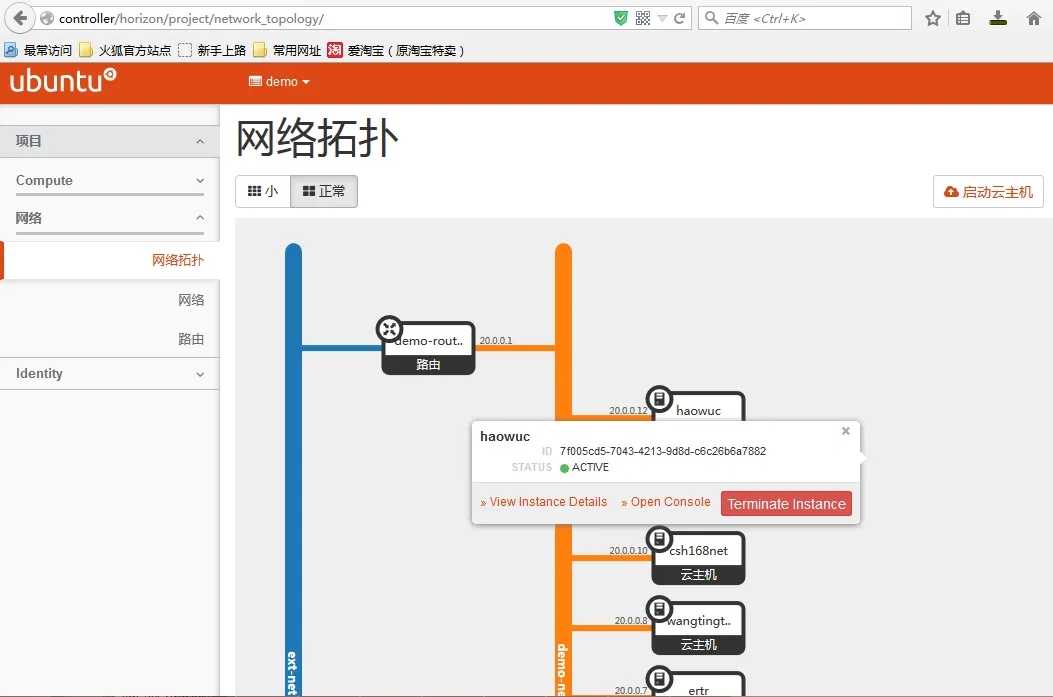Bookmark this page with the star icon
Image resolution: width=1053 pixels, height=697 pixels.
tap(933, 18)
